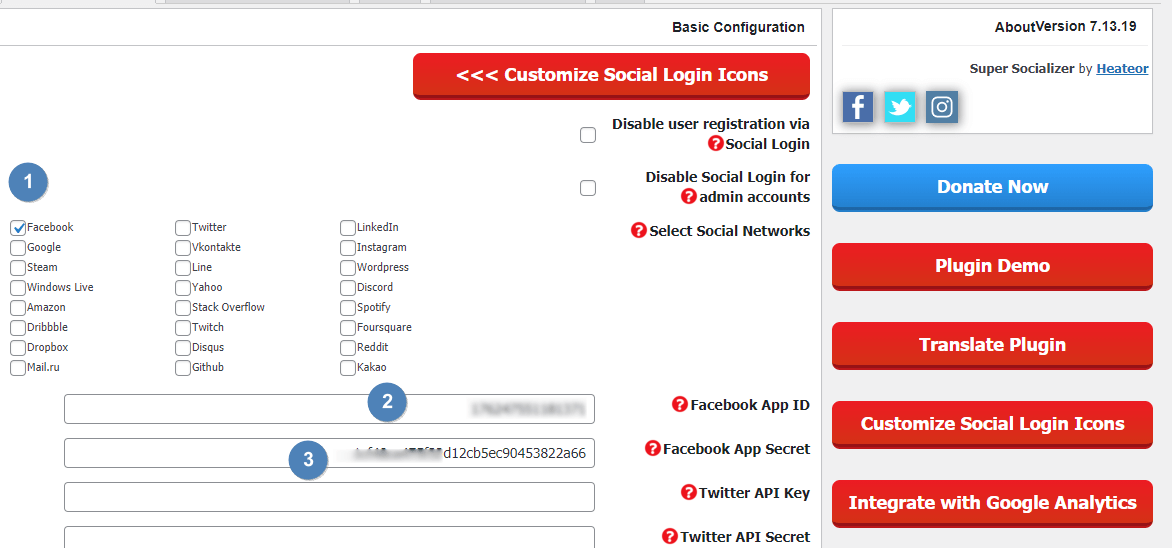Open the Heateor Facebook page icon
The image size is (1172, 548).
coord(858,107)
